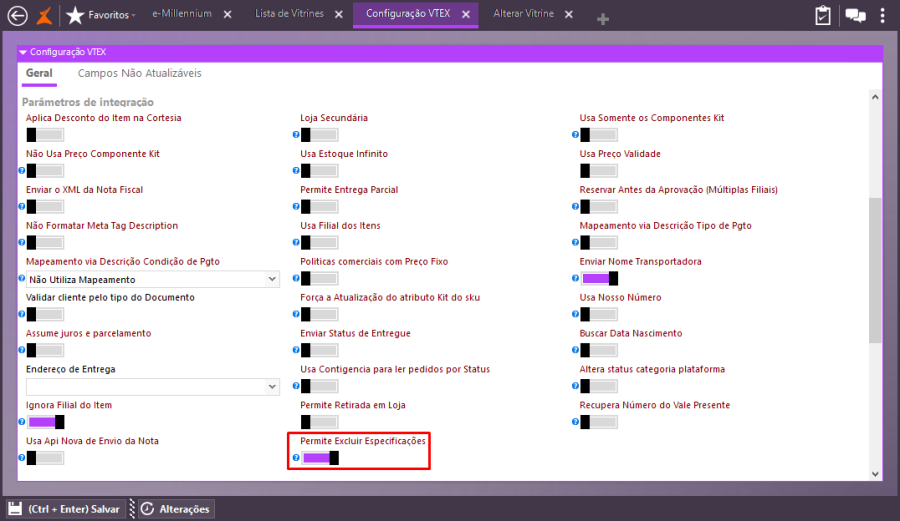Screen dimensions: 900x521
Task: Switch to the Alterar Vitrine tab
Action: pos(523,14)
